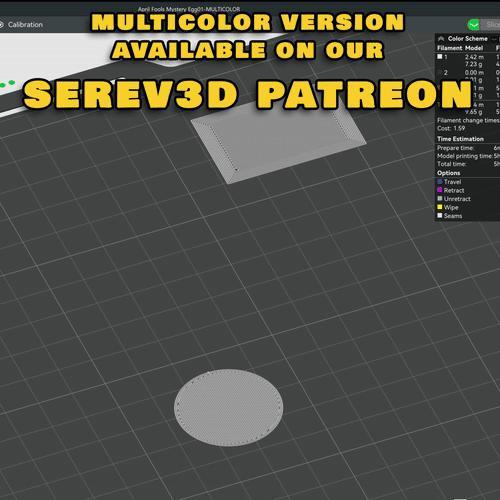Click the Filament change times line
This screenshot has width=500, height=500.
tap(468, 120)
